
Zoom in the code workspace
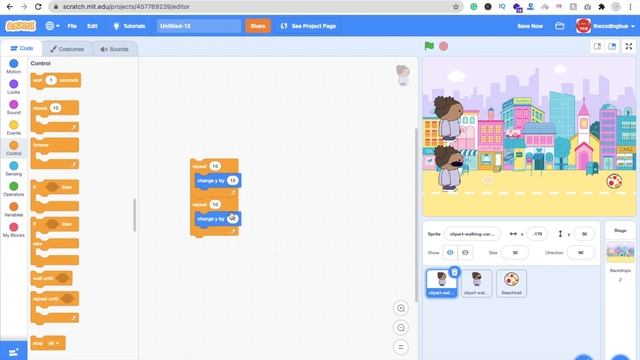[x=401, y=308]
